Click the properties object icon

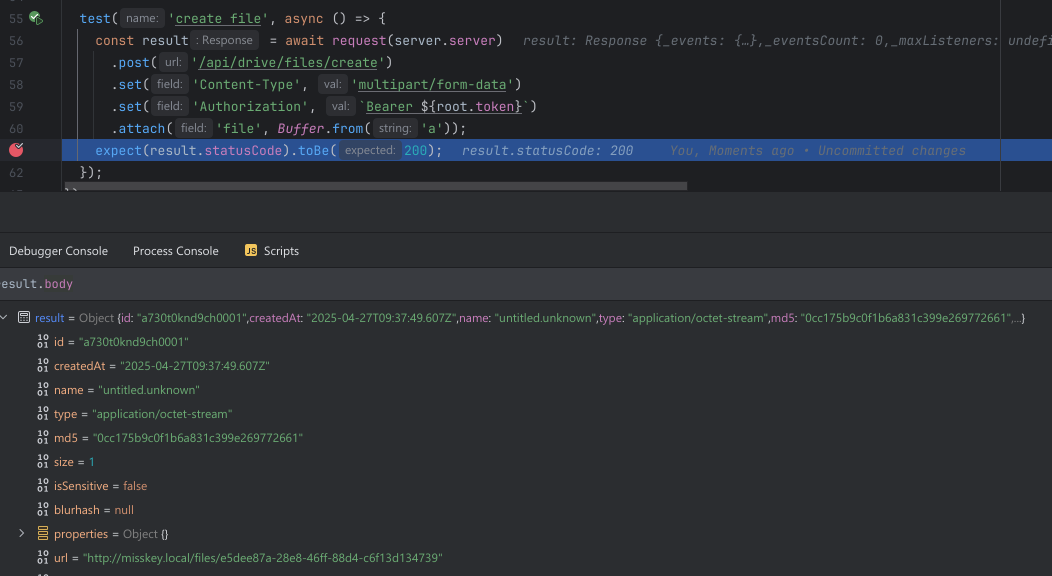(42, 534)
